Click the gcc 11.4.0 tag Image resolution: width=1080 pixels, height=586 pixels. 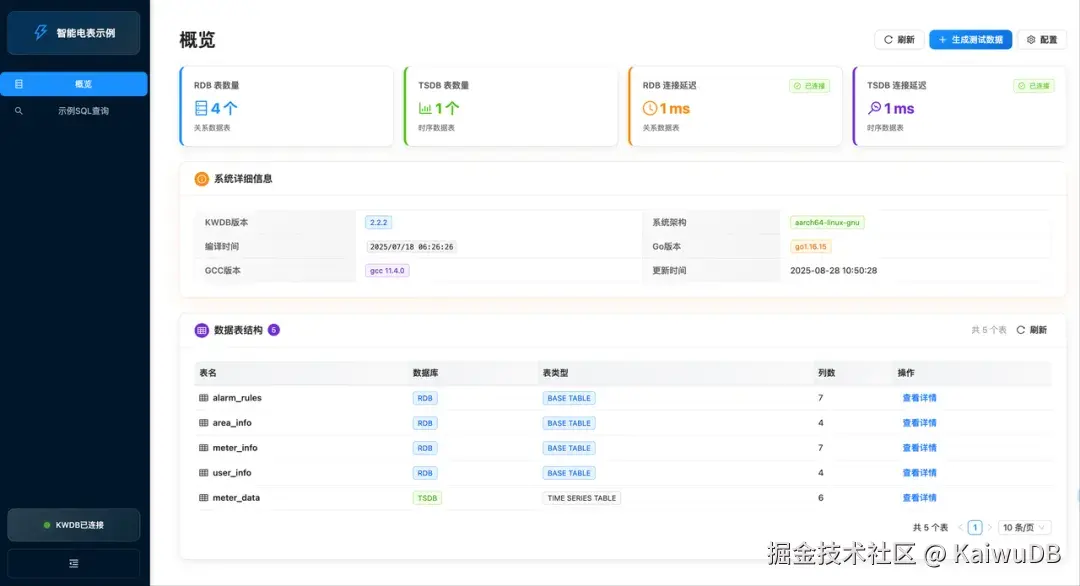(387, 271)
